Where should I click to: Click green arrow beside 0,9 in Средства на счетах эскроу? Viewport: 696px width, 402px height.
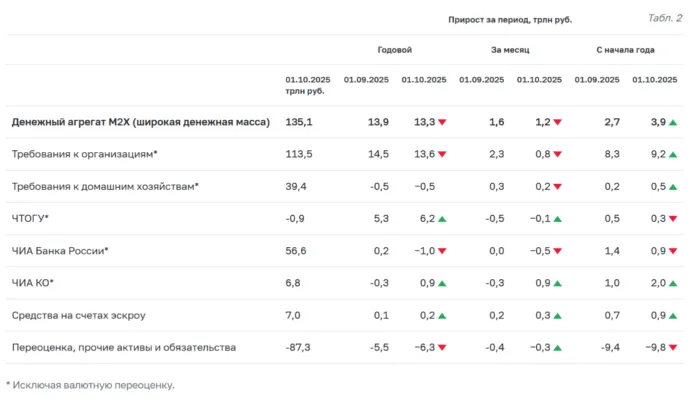pyautogui.click(x=673, y=315)
